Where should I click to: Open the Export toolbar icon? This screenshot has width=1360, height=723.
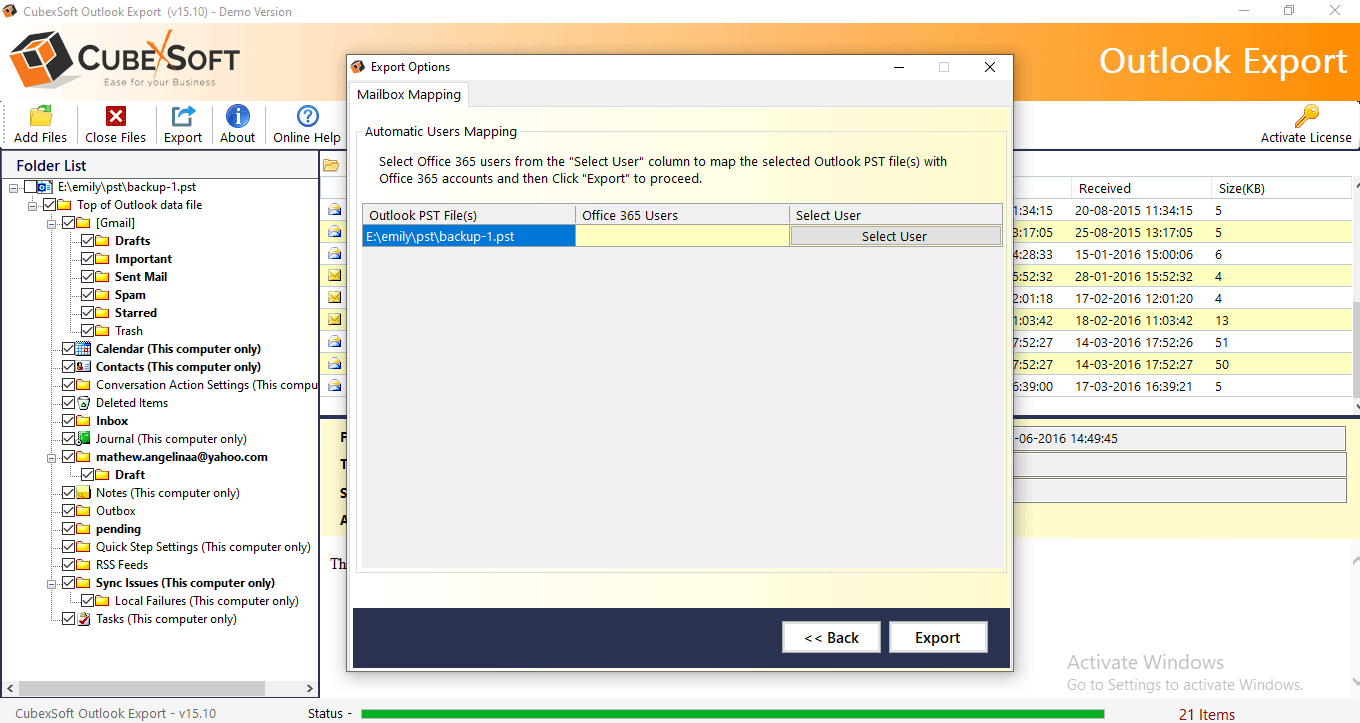183,116
